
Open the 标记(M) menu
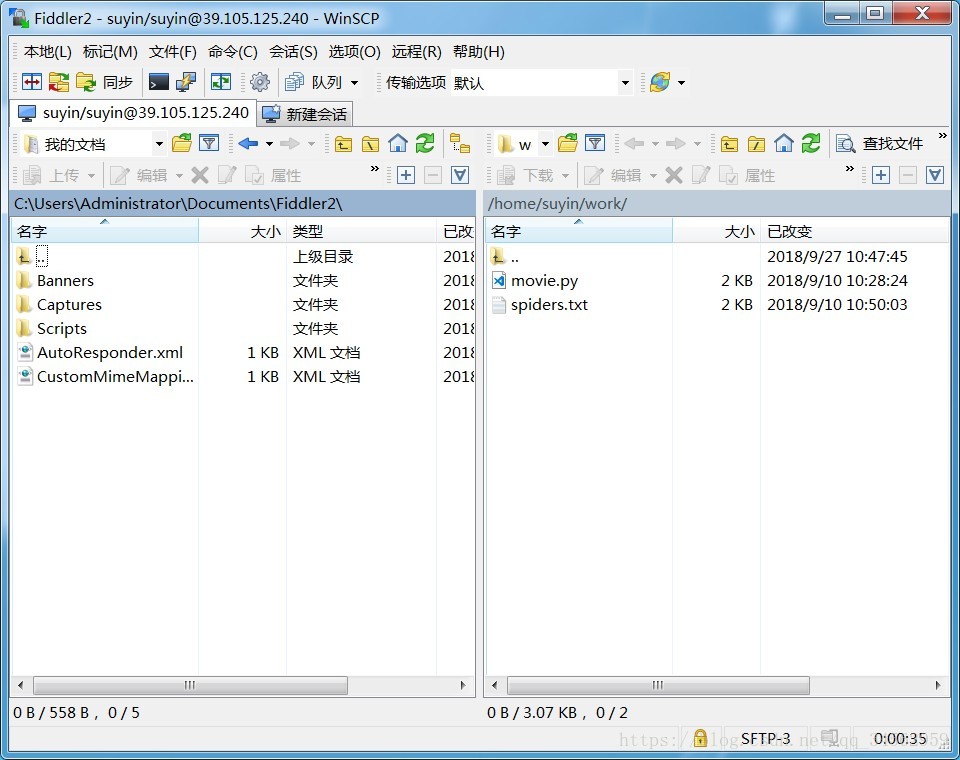coord(110,51)
